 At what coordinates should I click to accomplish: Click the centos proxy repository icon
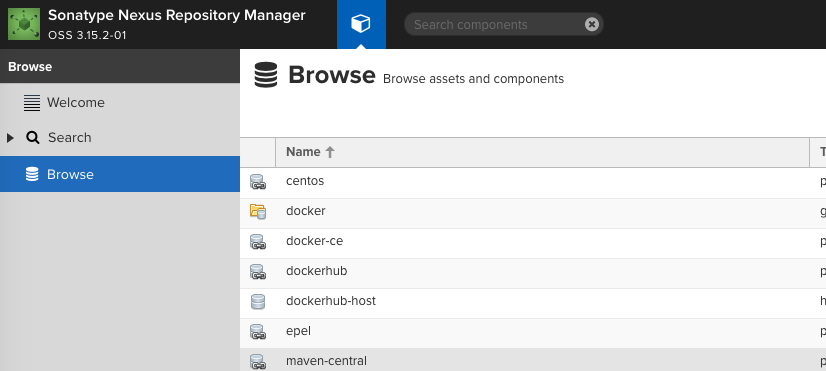(x=258, y=182)
